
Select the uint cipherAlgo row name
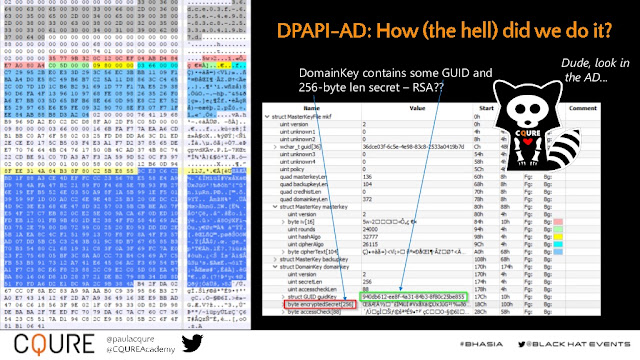coord(305,244)
